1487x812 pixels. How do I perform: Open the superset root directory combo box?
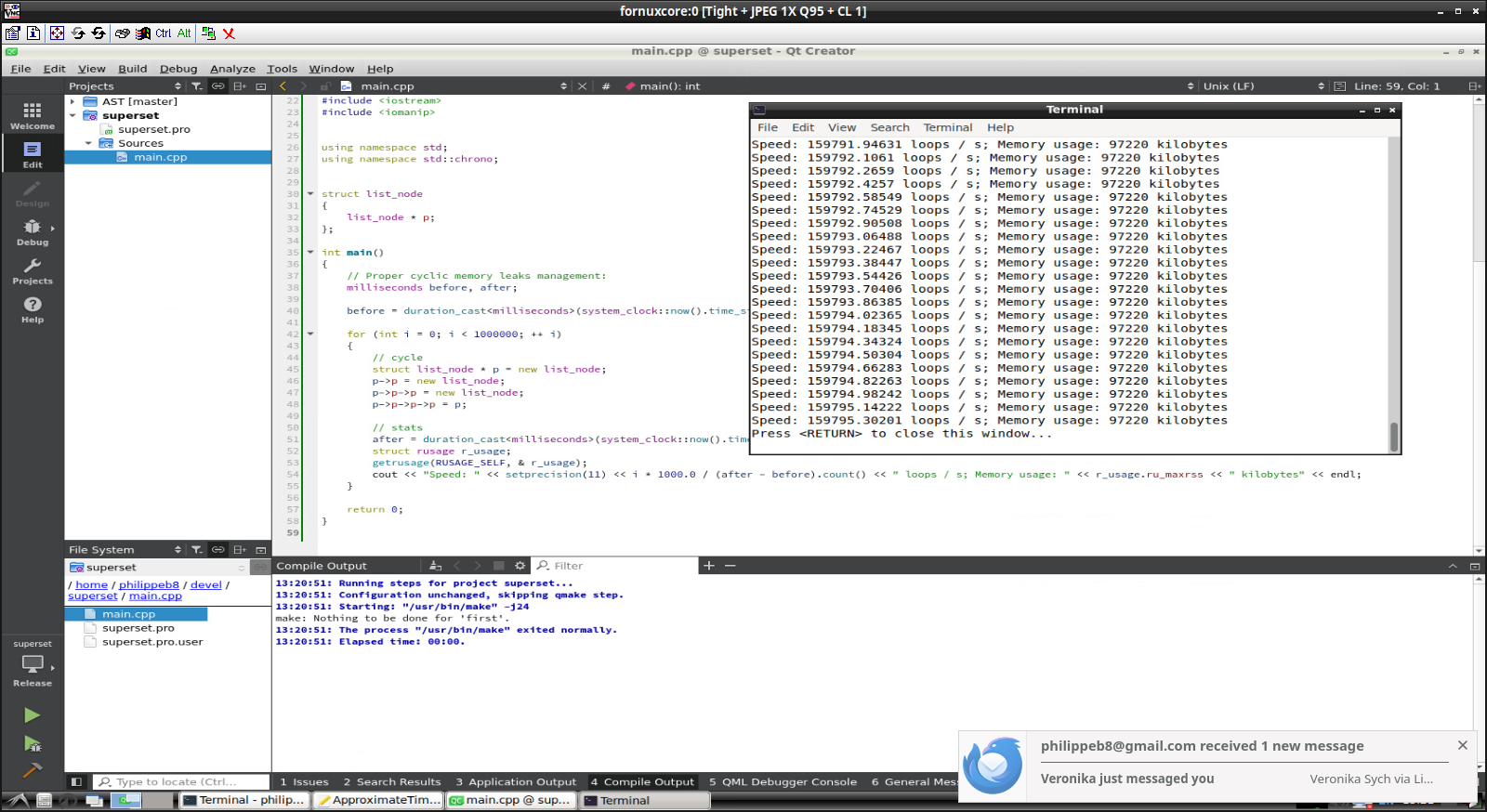point(157,568)
